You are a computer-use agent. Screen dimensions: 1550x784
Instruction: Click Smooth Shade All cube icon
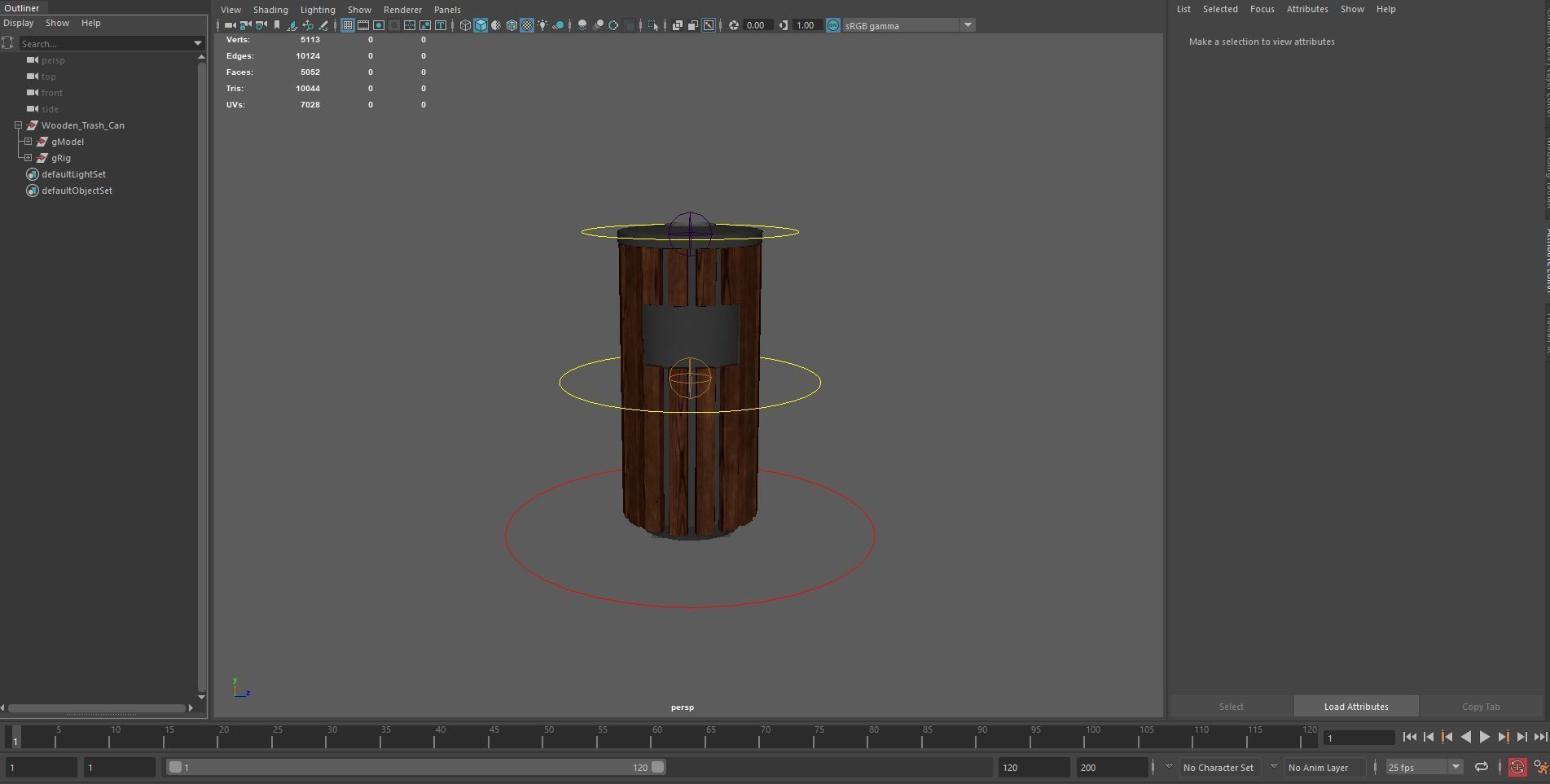[481, 25]
